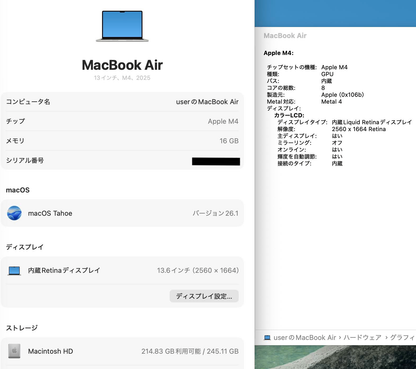This screenshot has width=416, height=369.
Task: Click the 'Apple M4:' heading in System Information
Action: pos(278,53)
